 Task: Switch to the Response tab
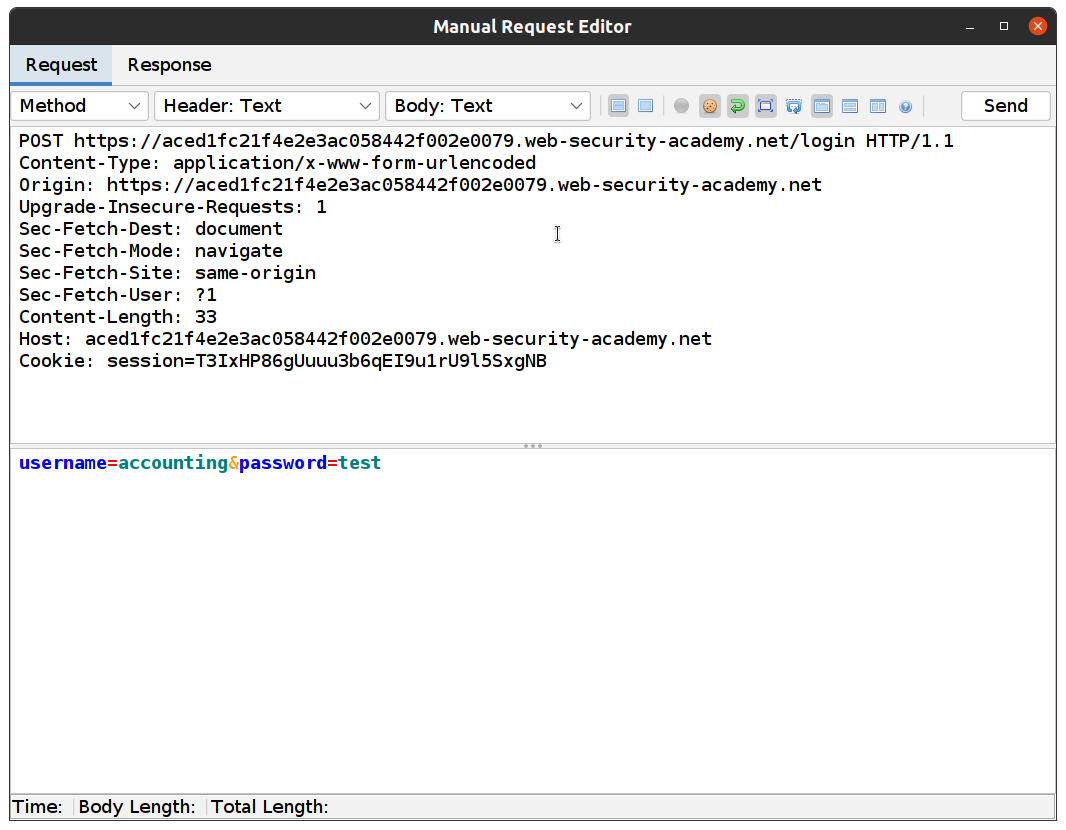point(169,65)
